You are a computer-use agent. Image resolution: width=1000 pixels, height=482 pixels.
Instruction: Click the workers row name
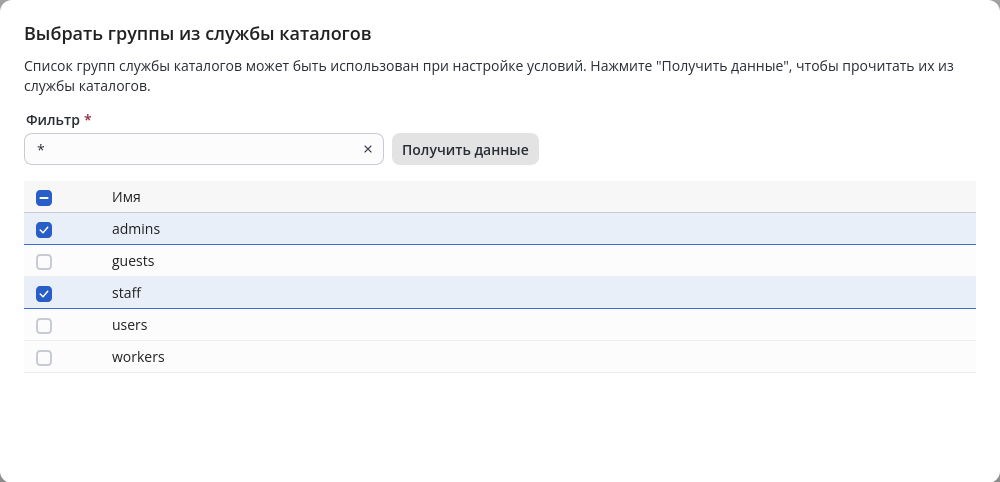(x=138, y=357)
